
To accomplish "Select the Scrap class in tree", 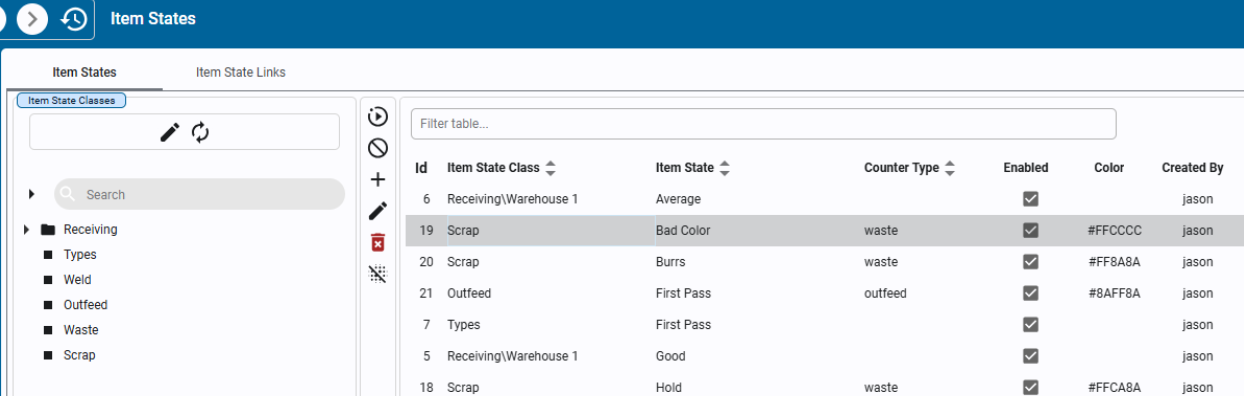I will pos(79,355).
